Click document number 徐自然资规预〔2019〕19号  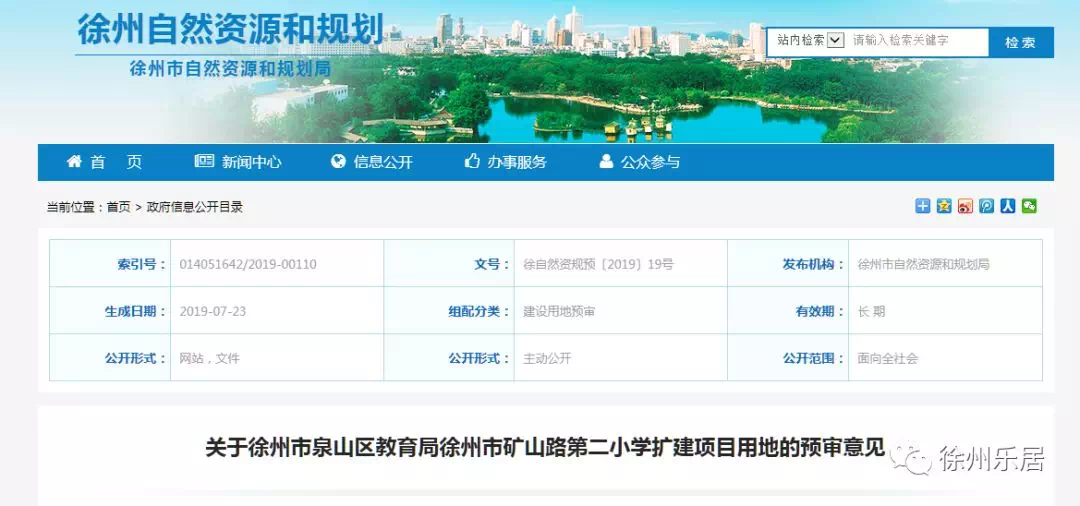coord(599,264)
